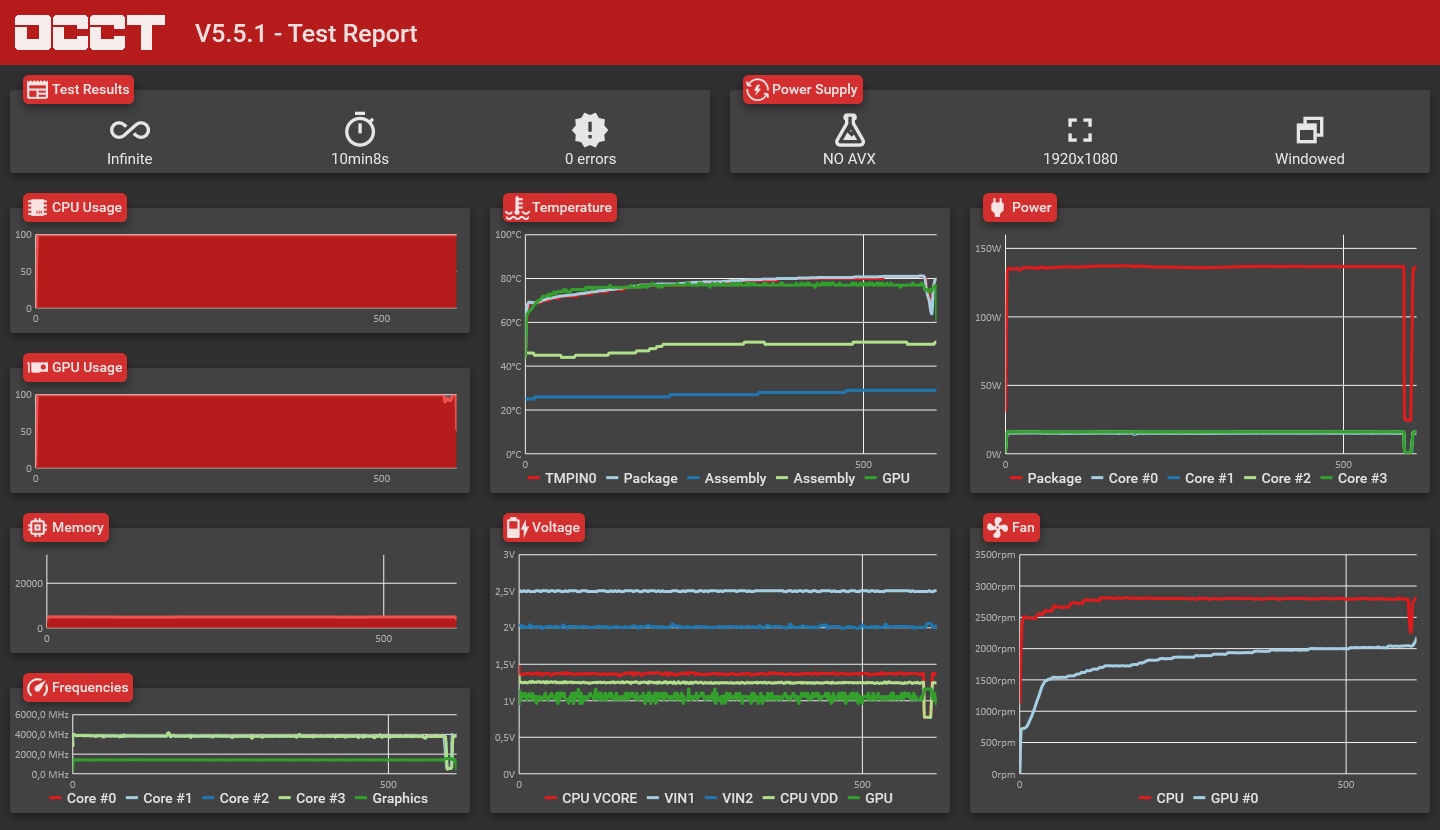This screenshot has width=1440, height=830.
Task: Toggle GPU #0 series in Fan legend
Action: tap(1225, 798)
